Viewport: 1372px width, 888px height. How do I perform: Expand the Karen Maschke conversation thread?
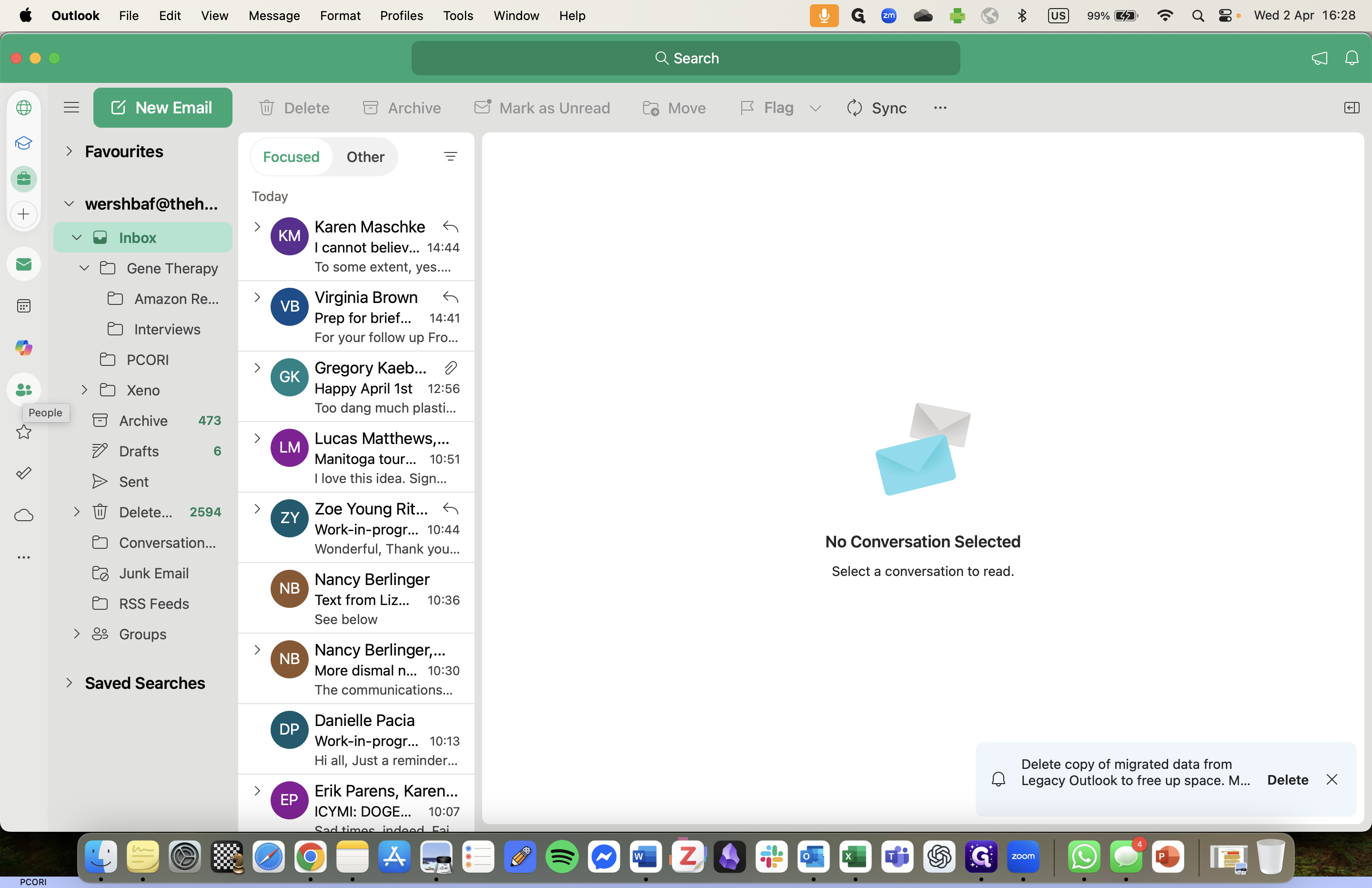coord(257,227)
